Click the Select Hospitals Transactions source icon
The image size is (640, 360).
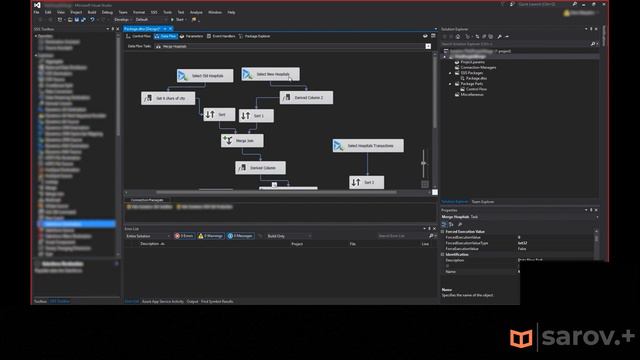[x=338, y=145]
